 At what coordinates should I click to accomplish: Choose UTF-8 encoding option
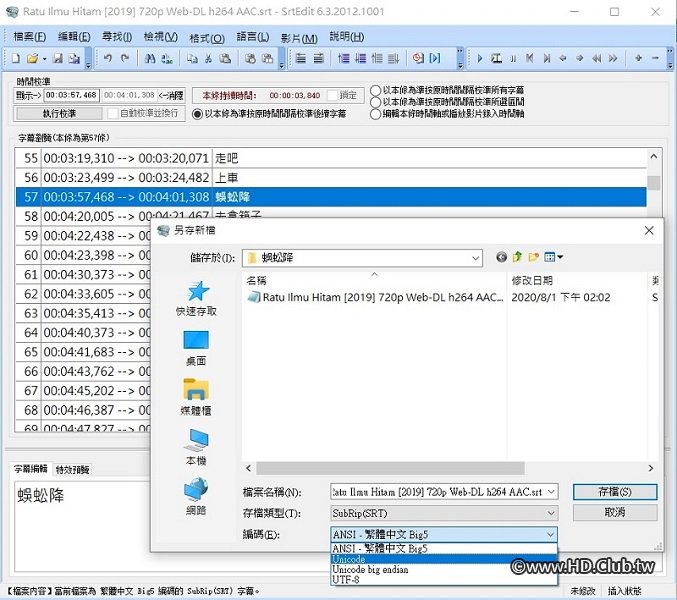coord(444,580)
